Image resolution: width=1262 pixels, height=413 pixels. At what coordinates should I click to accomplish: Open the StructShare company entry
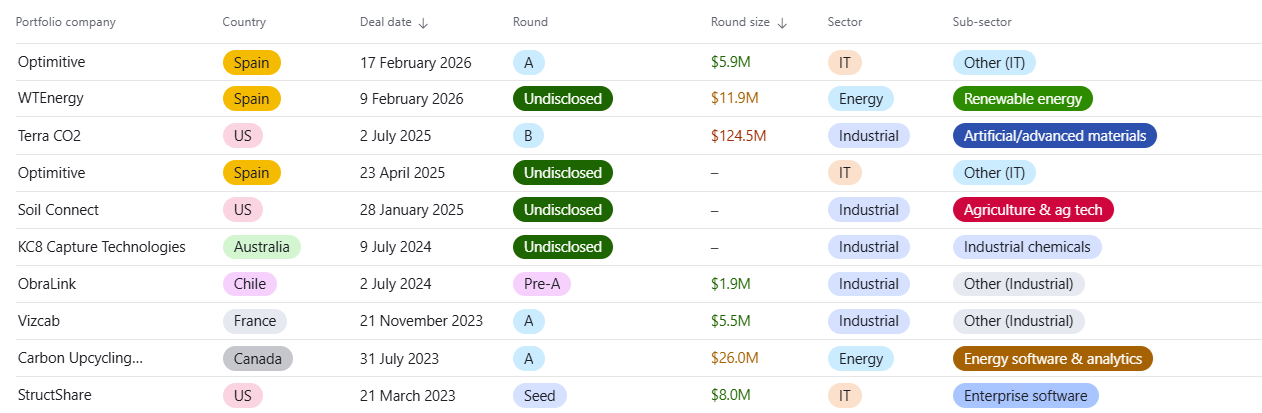54,395
